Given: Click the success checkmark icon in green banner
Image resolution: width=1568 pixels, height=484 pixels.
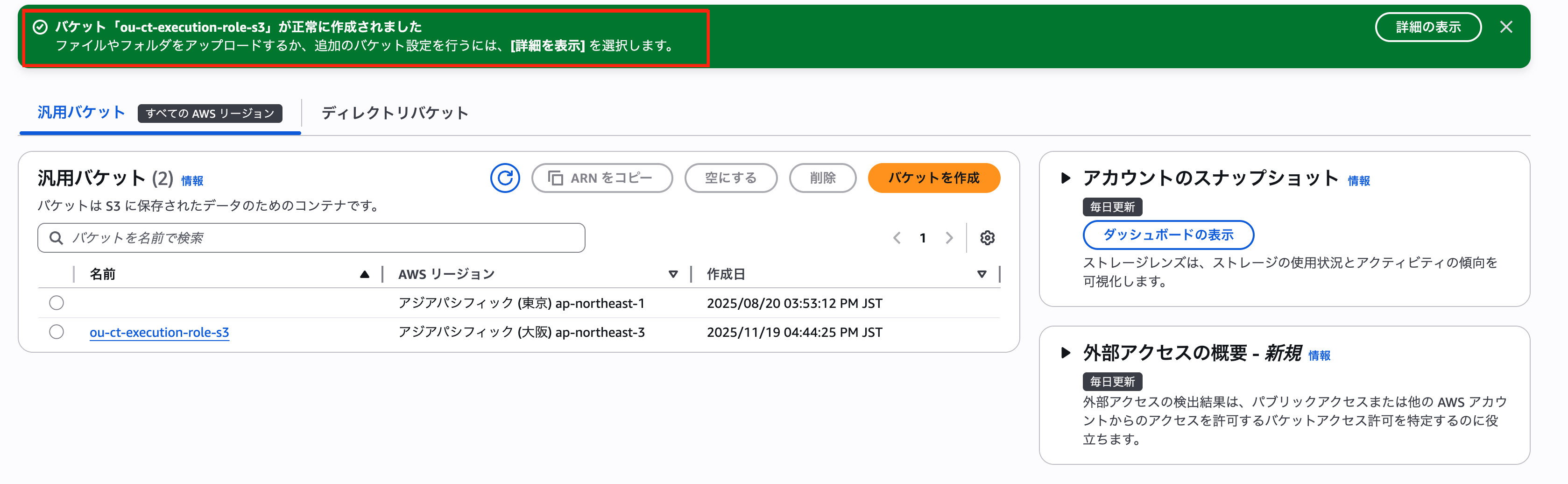Looking at the screenshot, I should pyautogui.click(x=40, y=26).
